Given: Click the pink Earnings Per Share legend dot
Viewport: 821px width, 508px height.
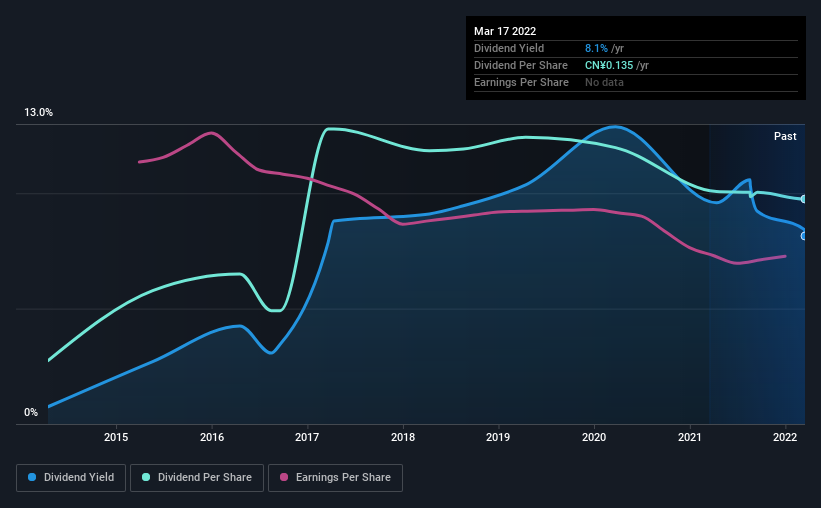Looking at the screenshot, I should [284, 477].
